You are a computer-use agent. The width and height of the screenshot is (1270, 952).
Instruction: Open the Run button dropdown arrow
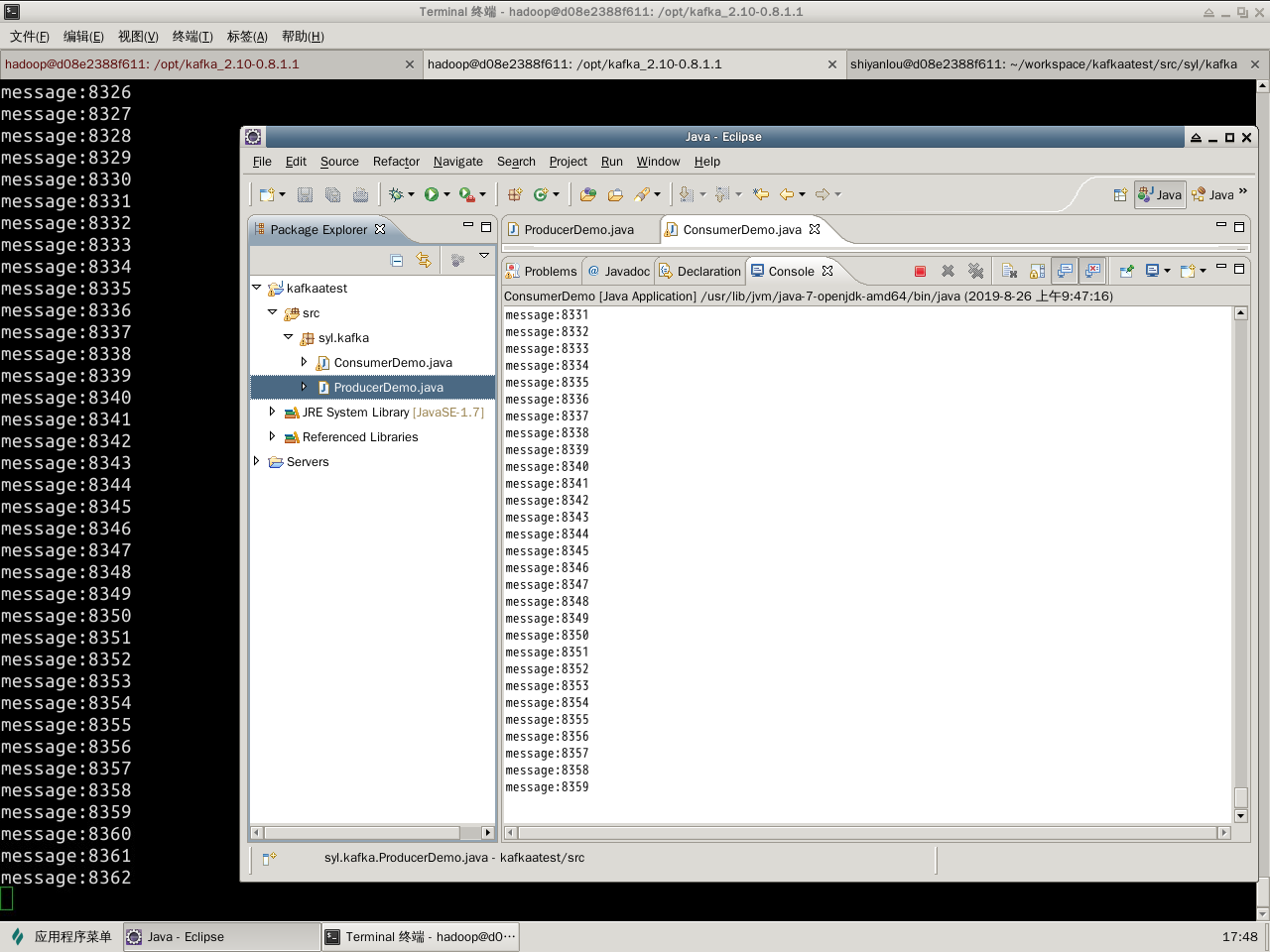[446, 194]
